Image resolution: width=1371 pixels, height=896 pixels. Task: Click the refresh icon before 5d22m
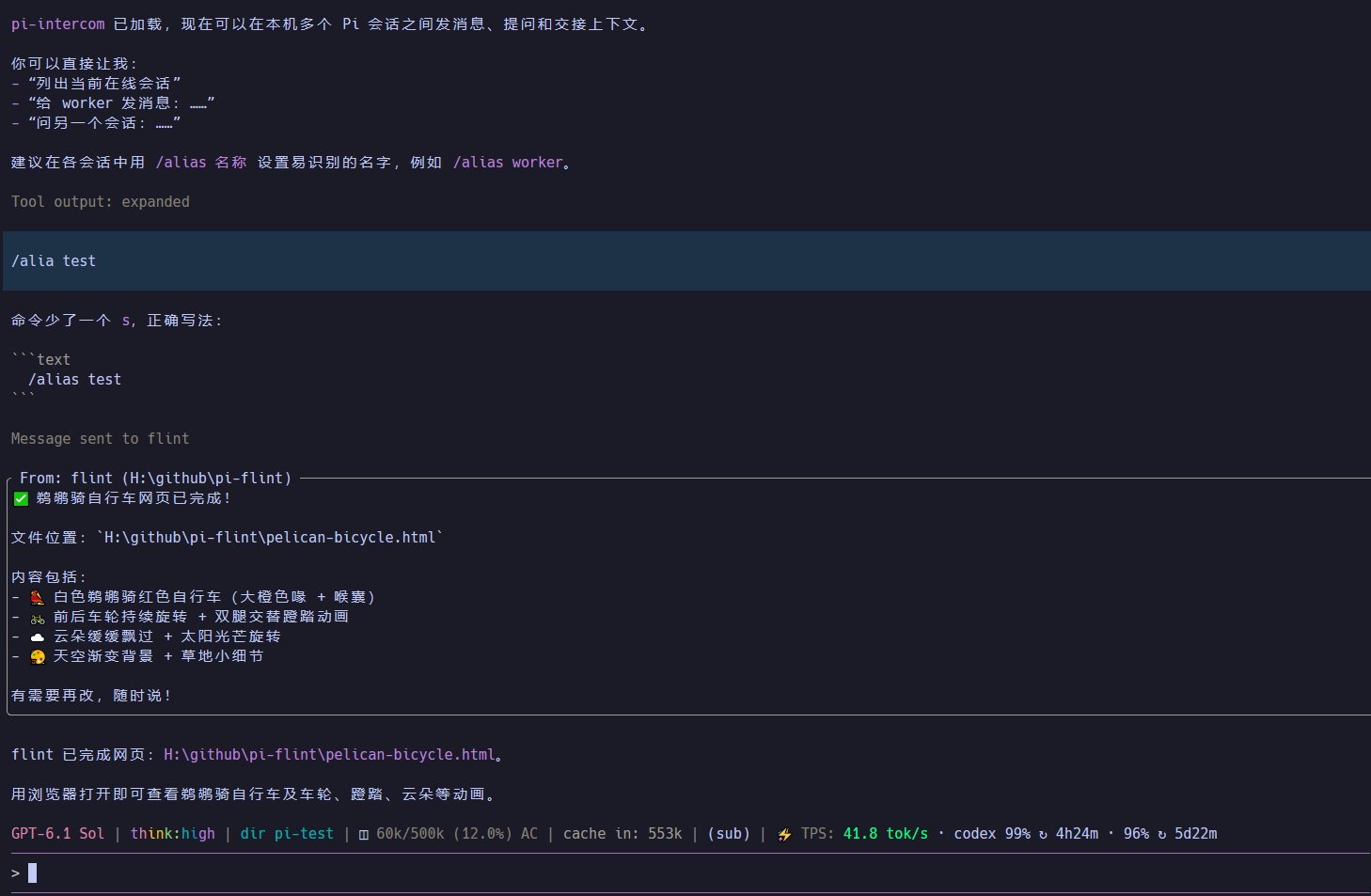coord(1161,834)
